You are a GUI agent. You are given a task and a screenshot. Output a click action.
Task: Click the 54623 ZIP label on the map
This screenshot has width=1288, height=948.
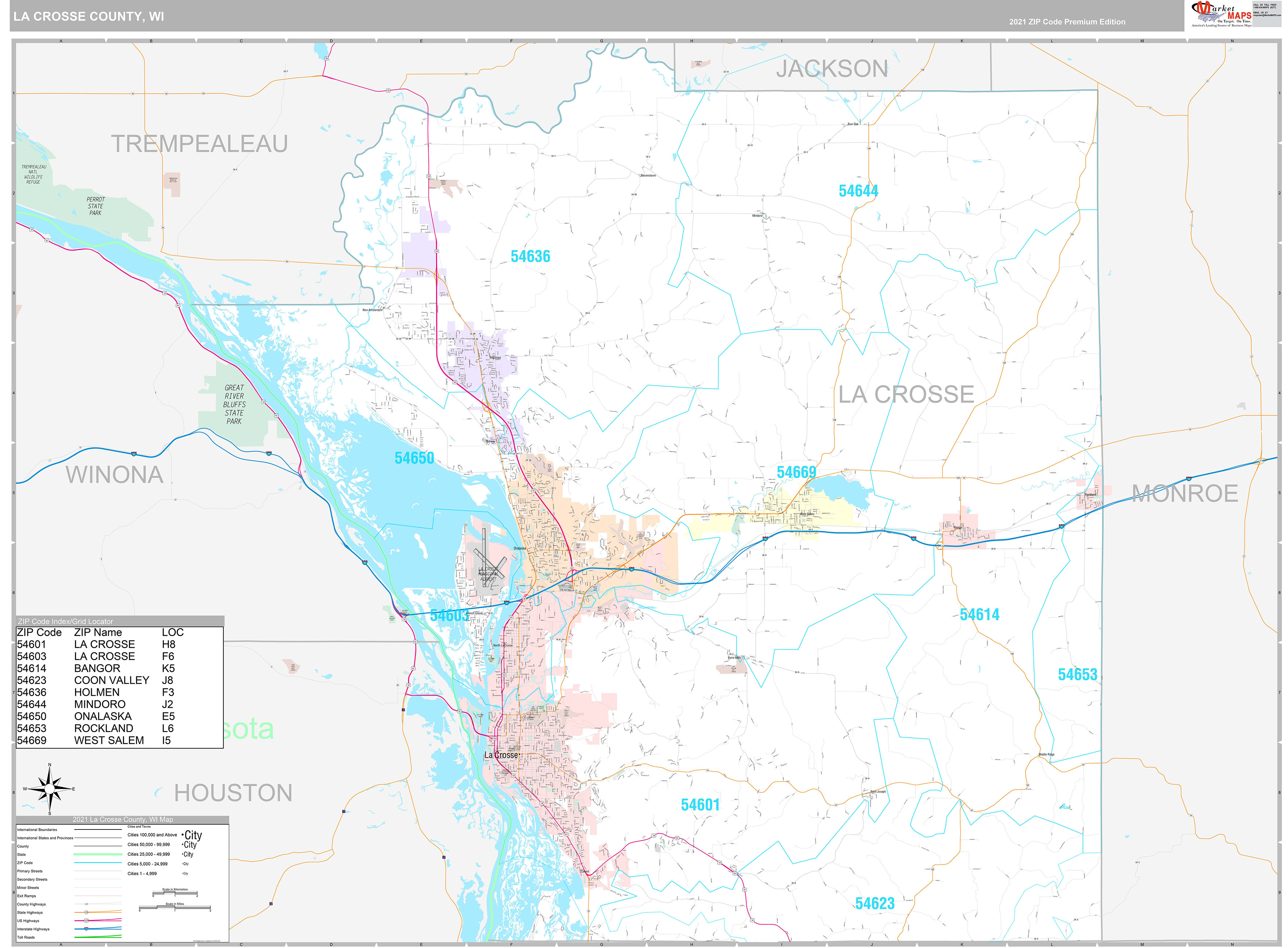point(874,904)
